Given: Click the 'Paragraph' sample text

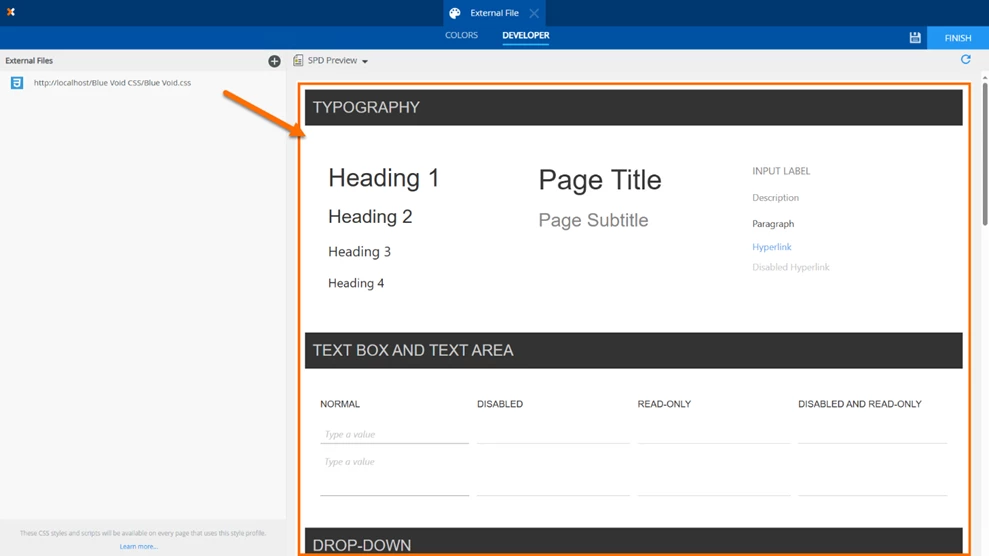Looking at the screenshot, I should click(773, 224).
